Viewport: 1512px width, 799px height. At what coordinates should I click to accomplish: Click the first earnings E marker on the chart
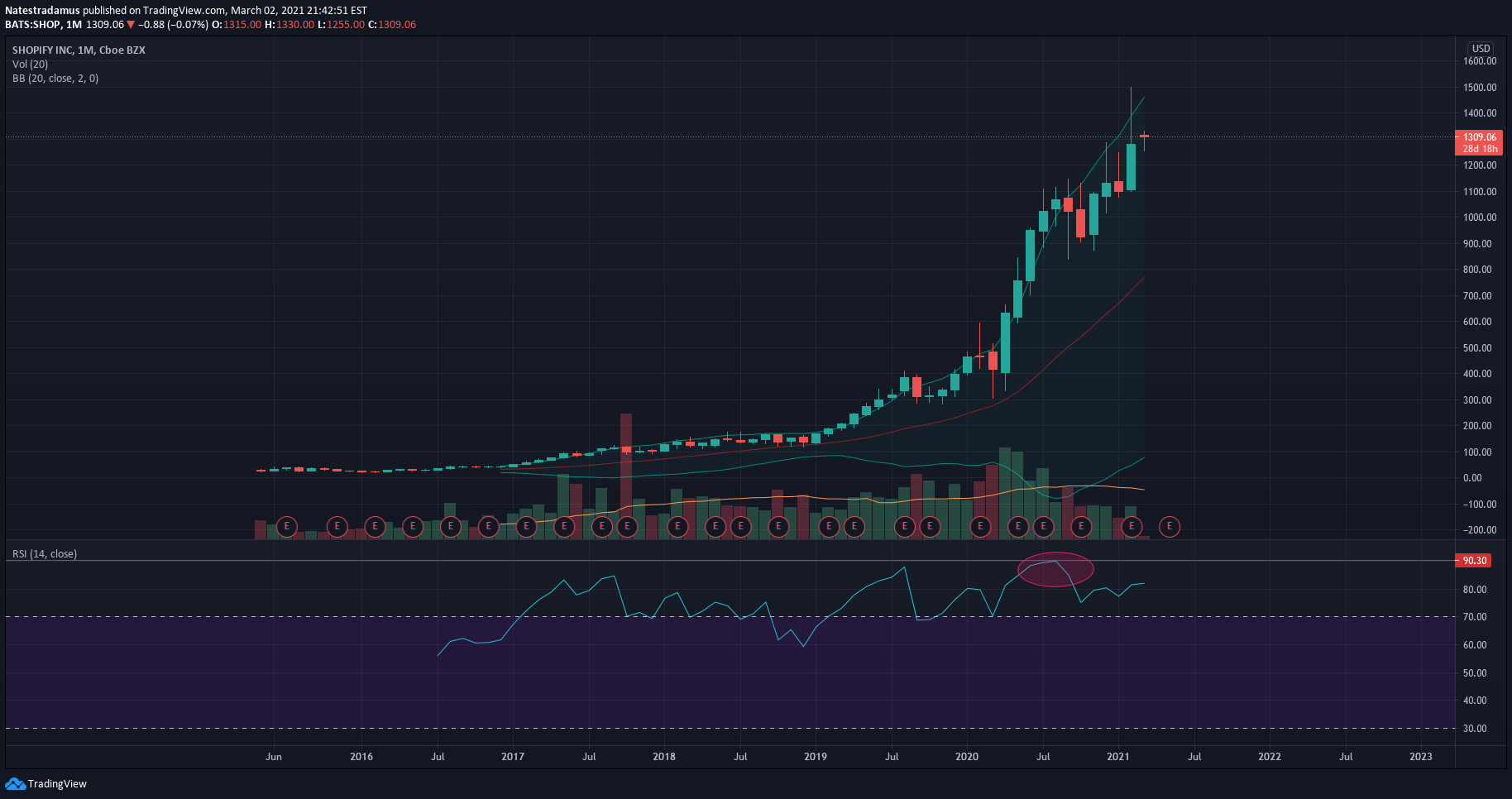pos(287,526)
